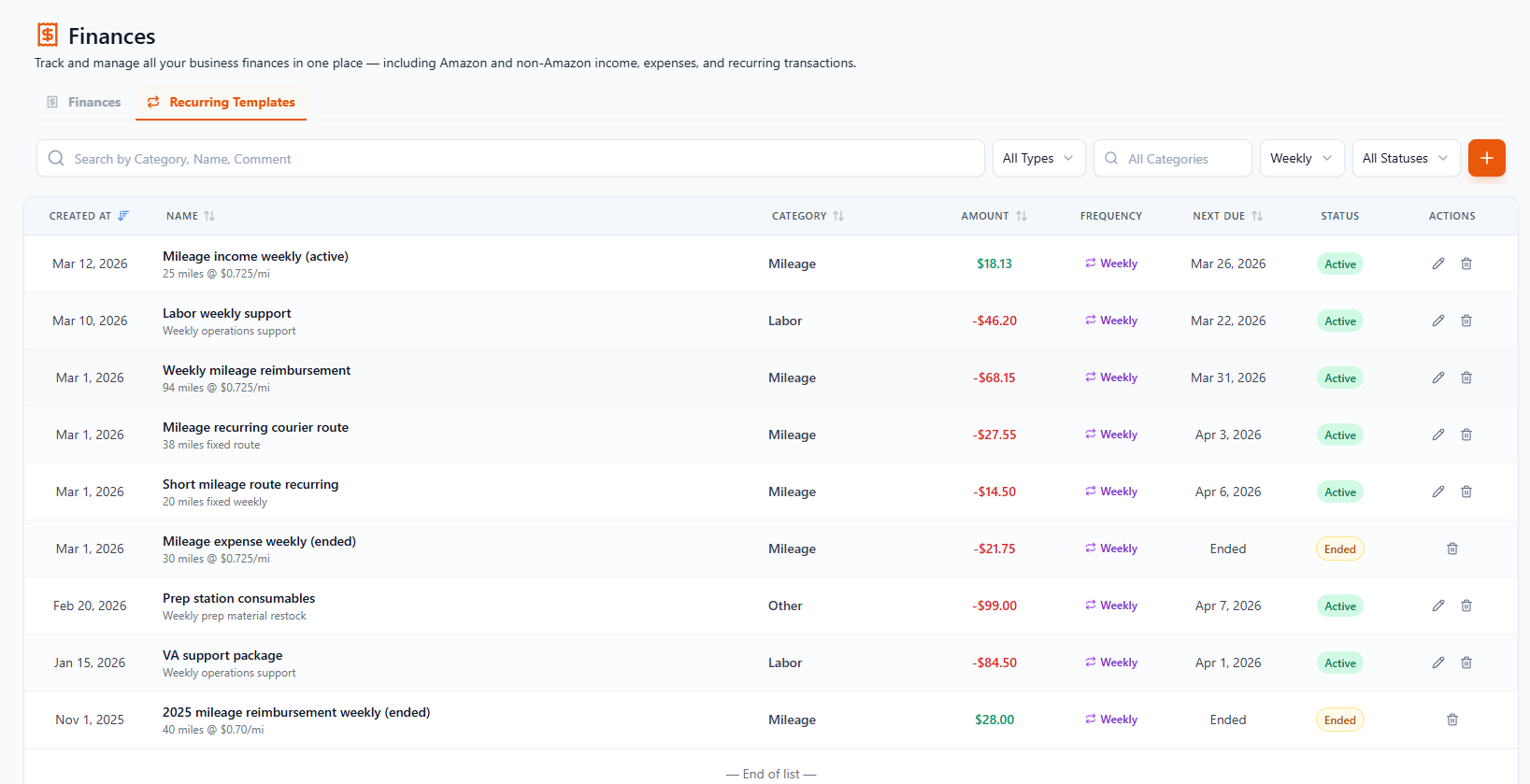Click the Active badge for Mileage income weekly
The image size is (1530, 784).
pos(1339,264)
